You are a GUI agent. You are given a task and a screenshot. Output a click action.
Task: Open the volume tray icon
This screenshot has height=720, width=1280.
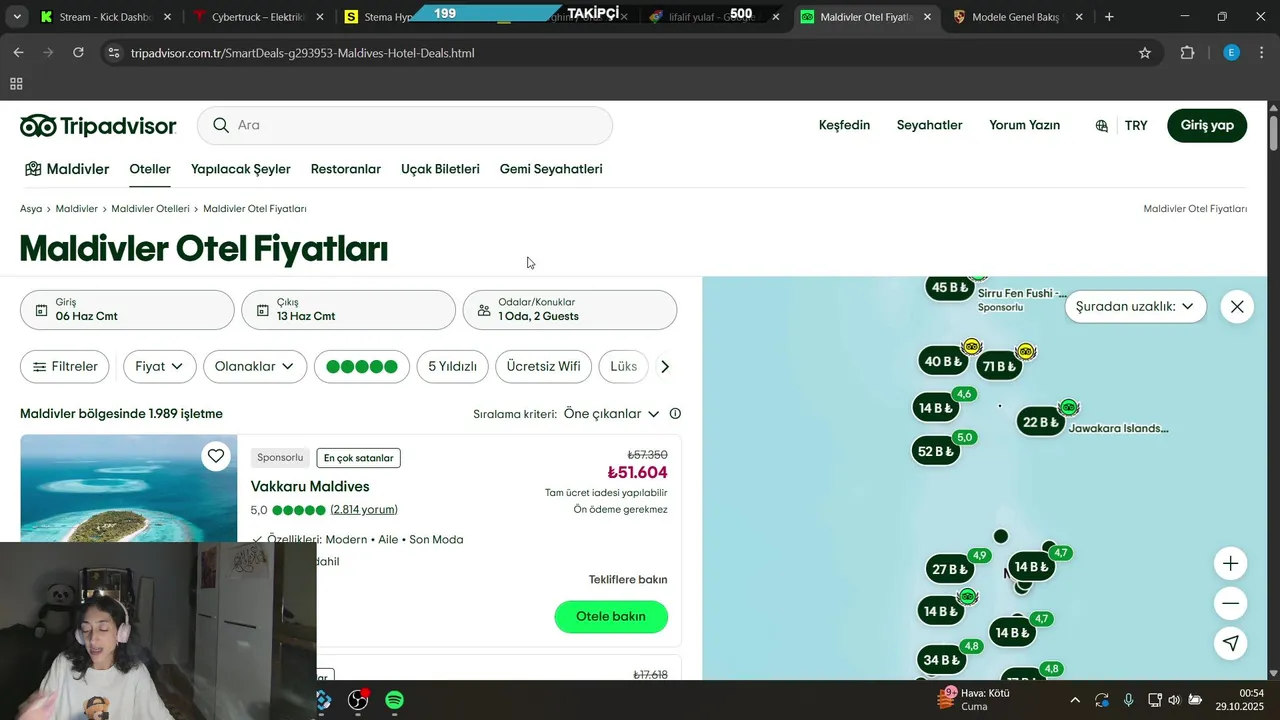click(1174, 700)
